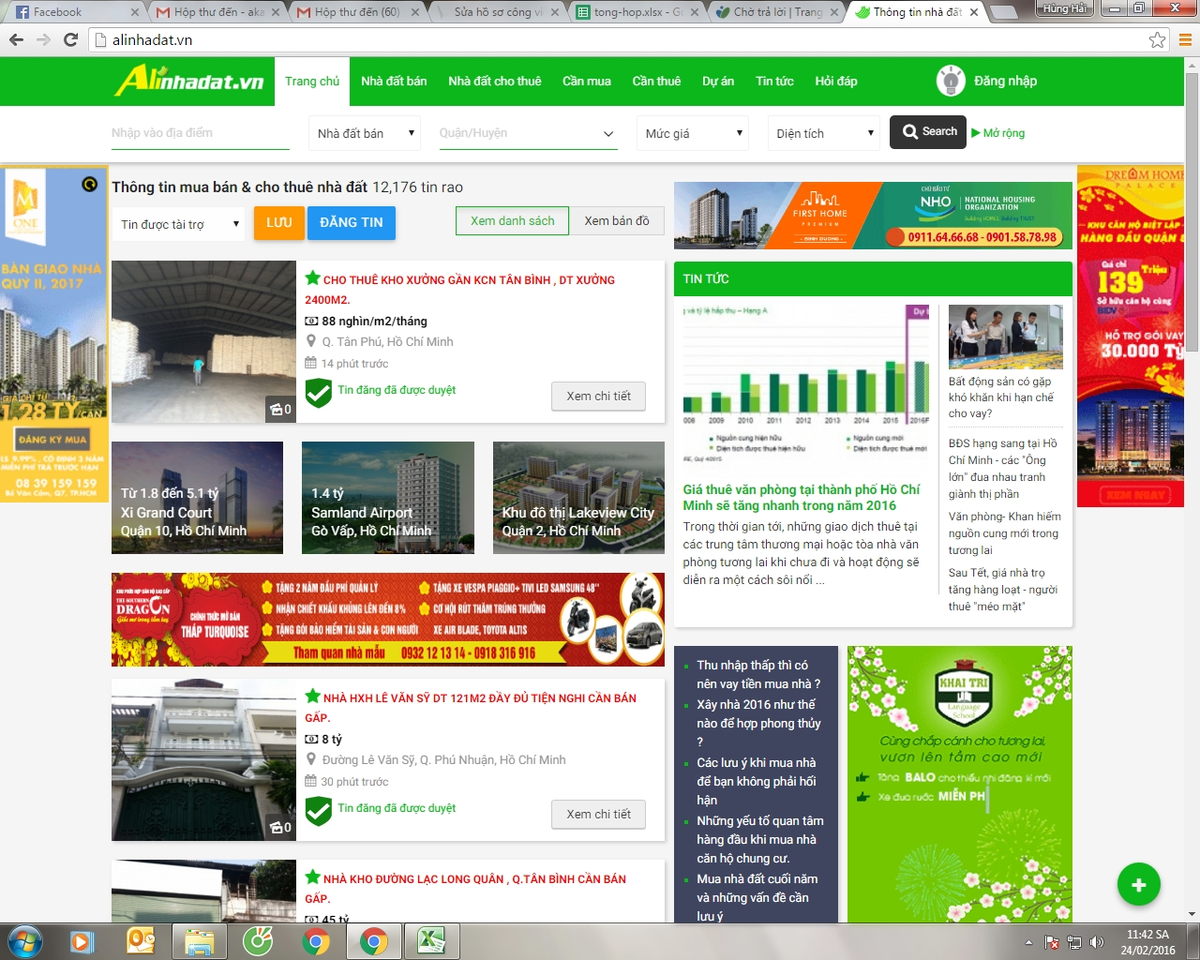This screenshot has height=960, width=1200.
Task: Open the Nhà đất bán menu
Action: pyautogui.click(x=394, y=81)
